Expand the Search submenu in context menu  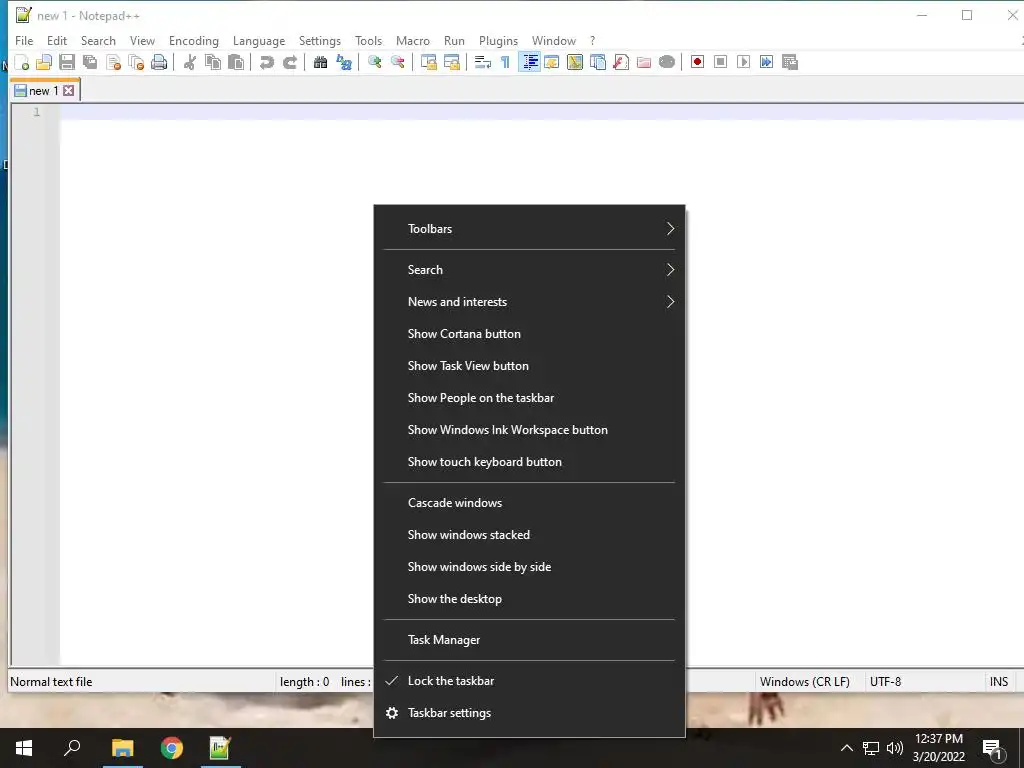coord(530,270)
